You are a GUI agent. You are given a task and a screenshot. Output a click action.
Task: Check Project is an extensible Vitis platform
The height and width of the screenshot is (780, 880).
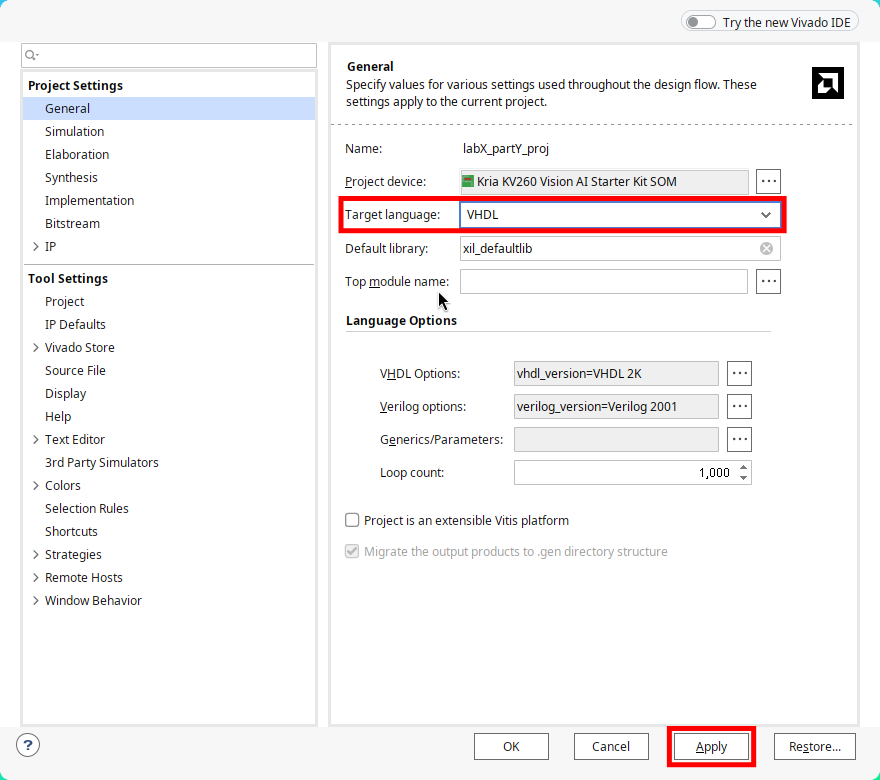(352, 520)
